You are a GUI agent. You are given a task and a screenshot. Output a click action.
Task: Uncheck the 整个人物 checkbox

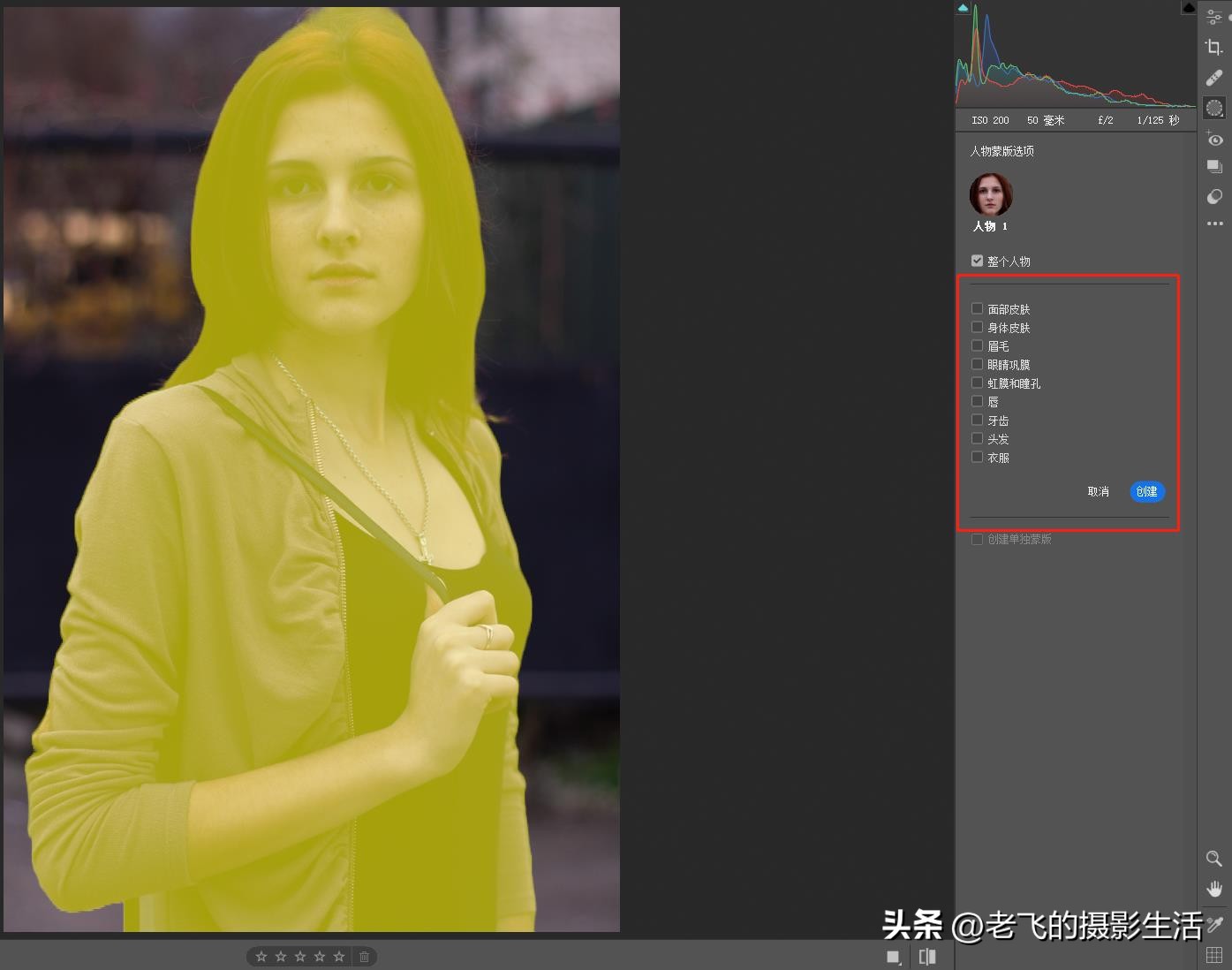(977, 260)
